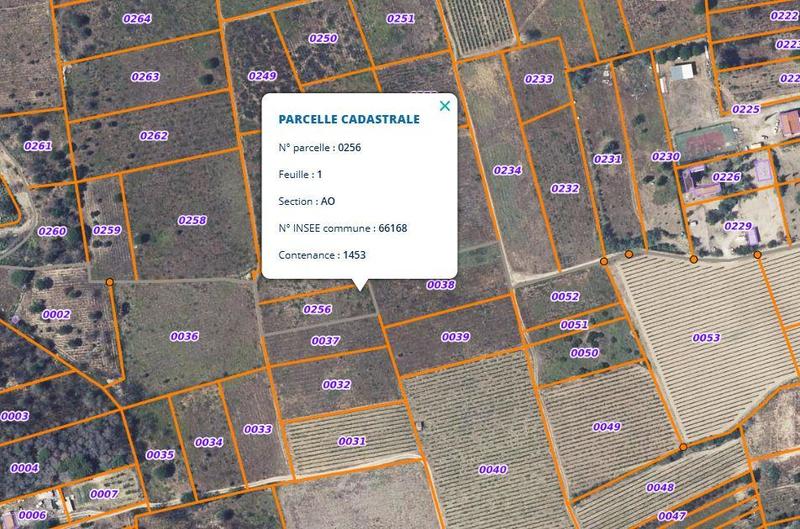Viewport: 800px width, 529px height.
Task: Click parcel label 0031
Action: tap(352, 441)
